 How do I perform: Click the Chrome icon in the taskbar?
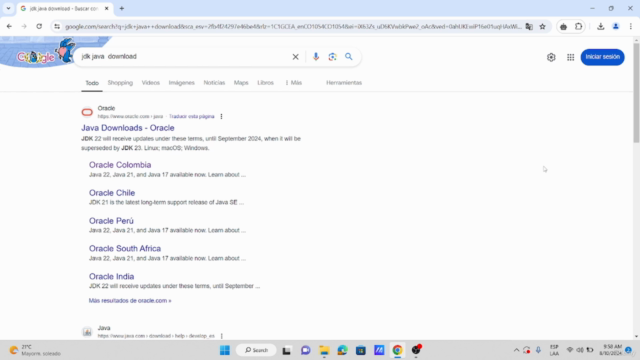click(x=398, y=350)
